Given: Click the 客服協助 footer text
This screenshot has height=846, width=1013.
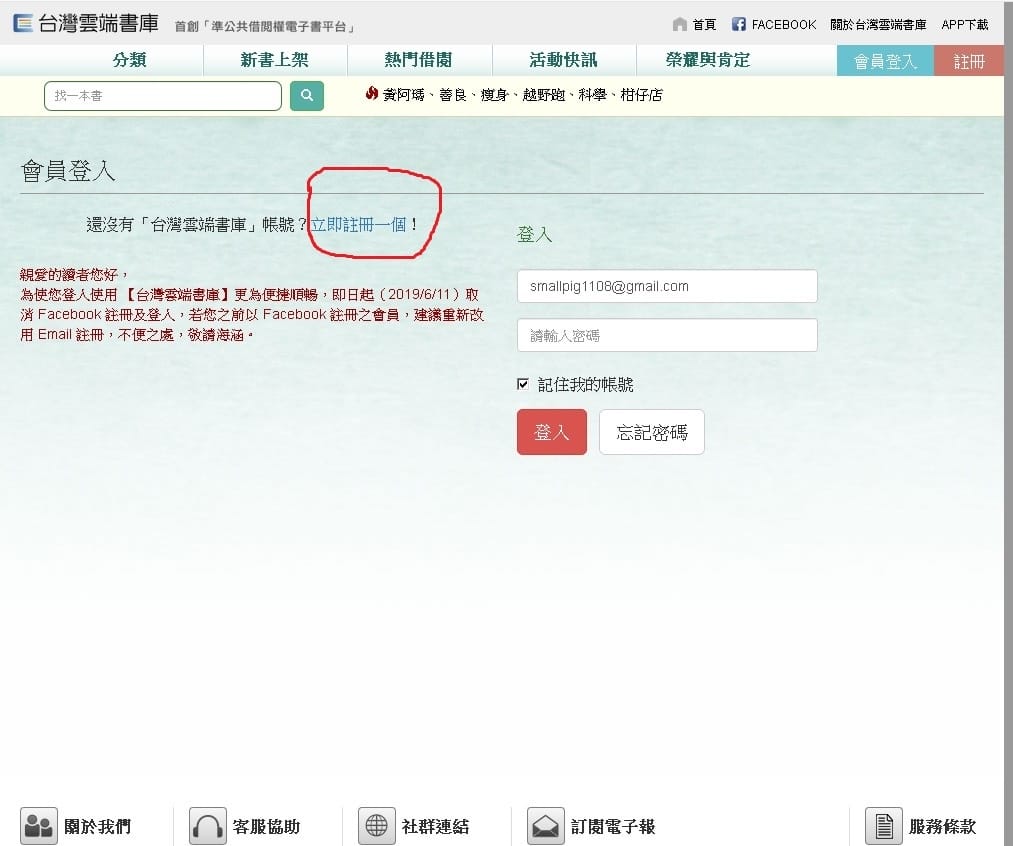Looking at the screenshot, I should point(266,827).
